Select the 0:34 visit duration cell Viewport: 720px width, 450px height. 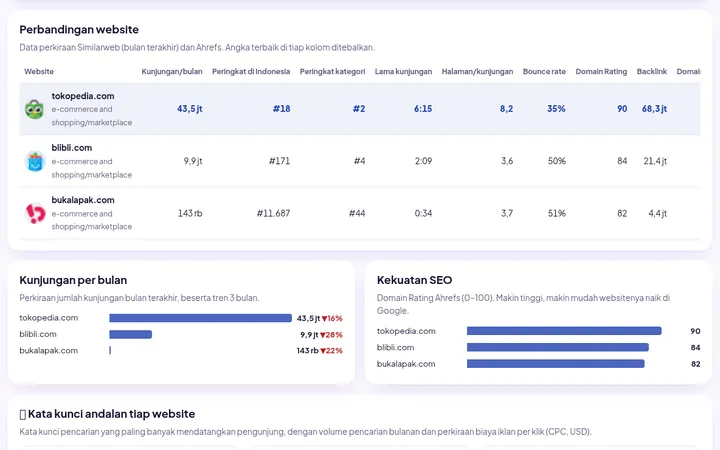point(423,213)
